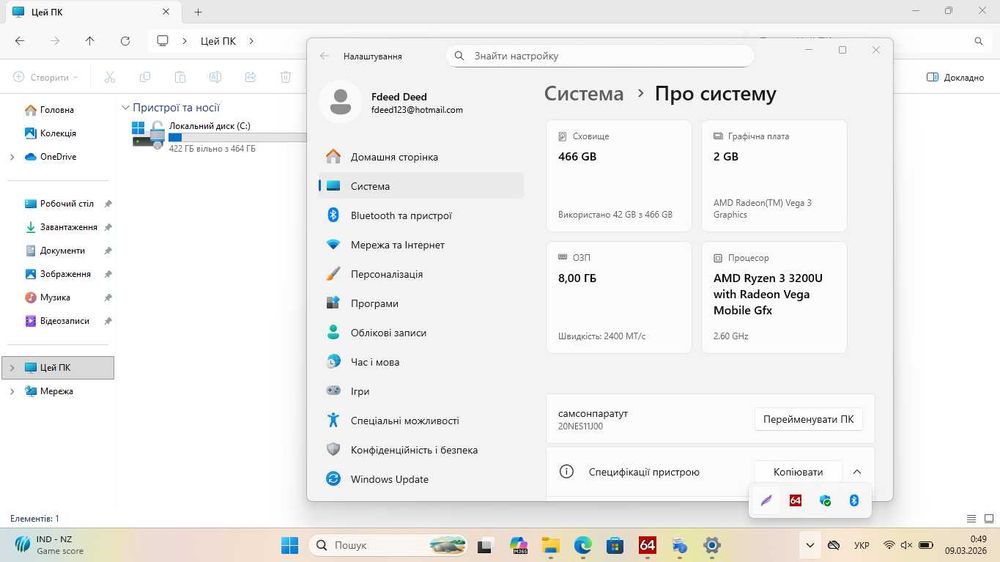
Task: Click Перейменувати ПК button
Action: [x=808, y=419]
